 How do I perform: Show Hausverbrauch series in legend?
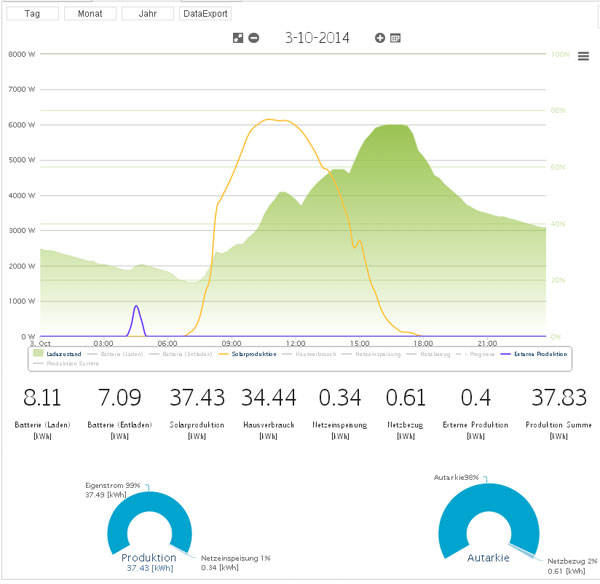coord(318,353)
